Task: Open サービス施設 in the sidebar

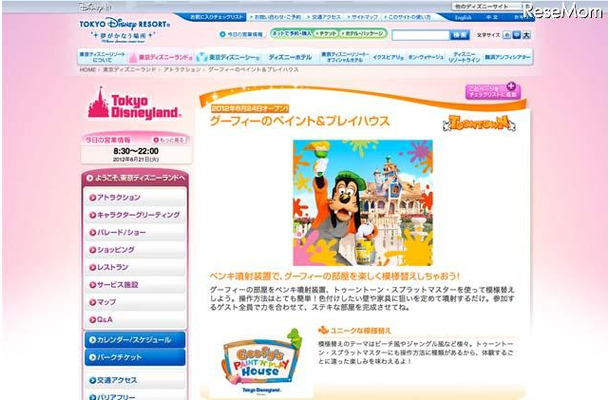Action: 135,285
